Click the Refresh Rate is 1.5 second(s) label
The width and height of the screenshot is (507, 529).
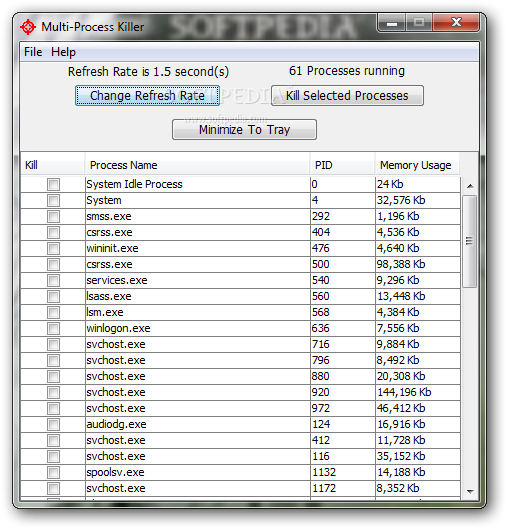tap(148, 72)
